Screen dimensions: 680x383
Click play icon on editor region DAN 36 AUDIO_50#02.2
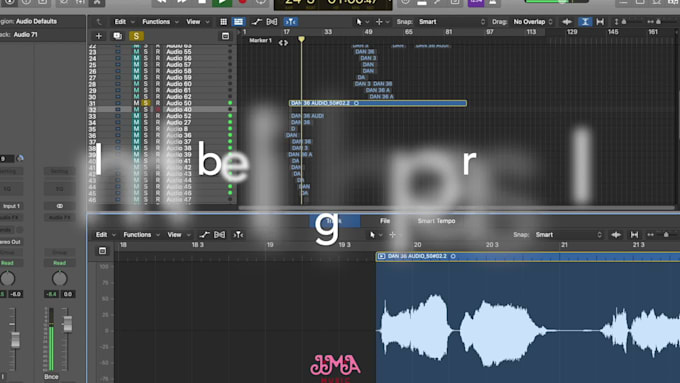381,256
